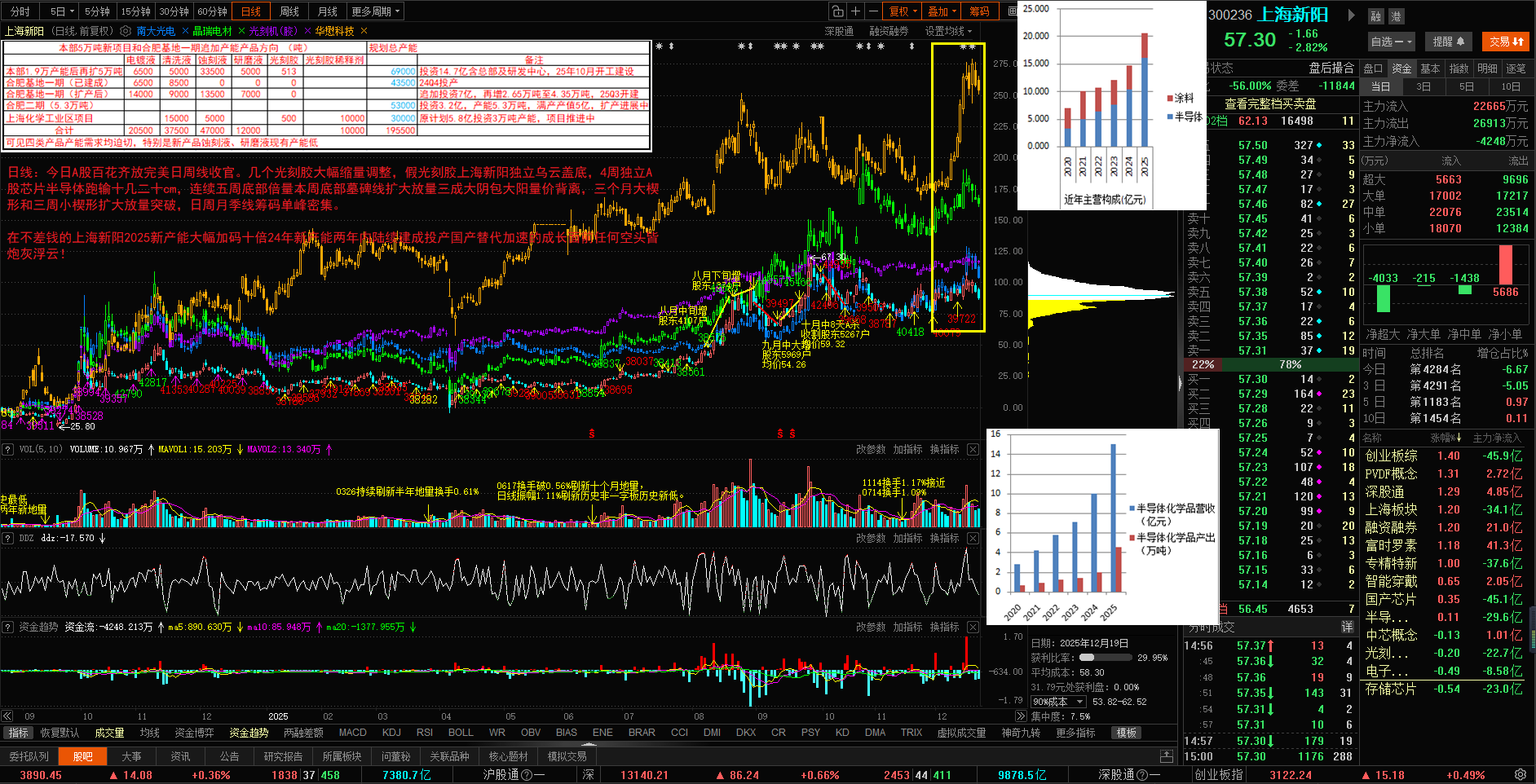The height and width of the screenshot is (784, 1536).
Task: Click the 创业板综 sector row
Action: point(1444,456)
